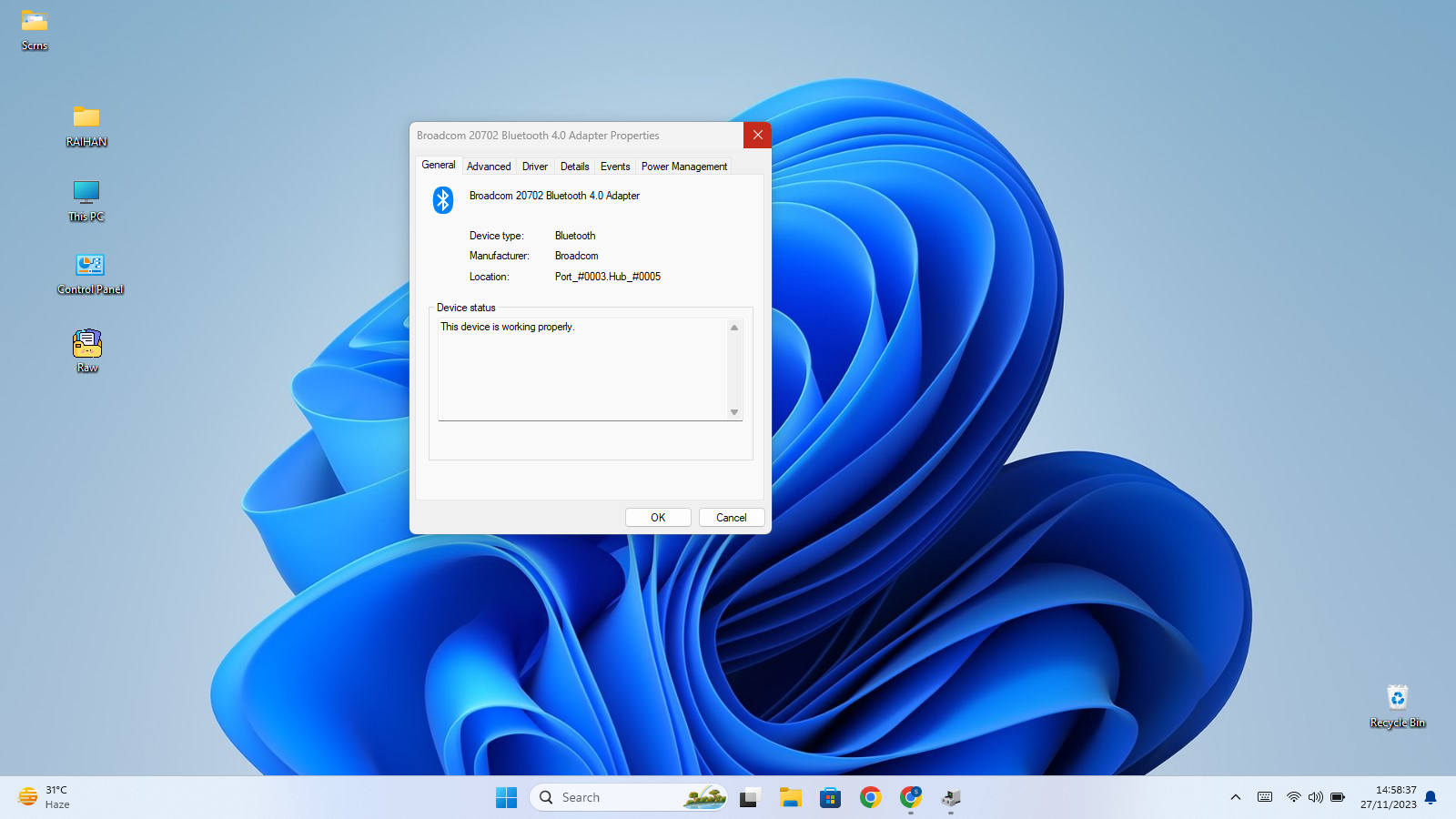Select the This PC desktop icon

(86, 193)
